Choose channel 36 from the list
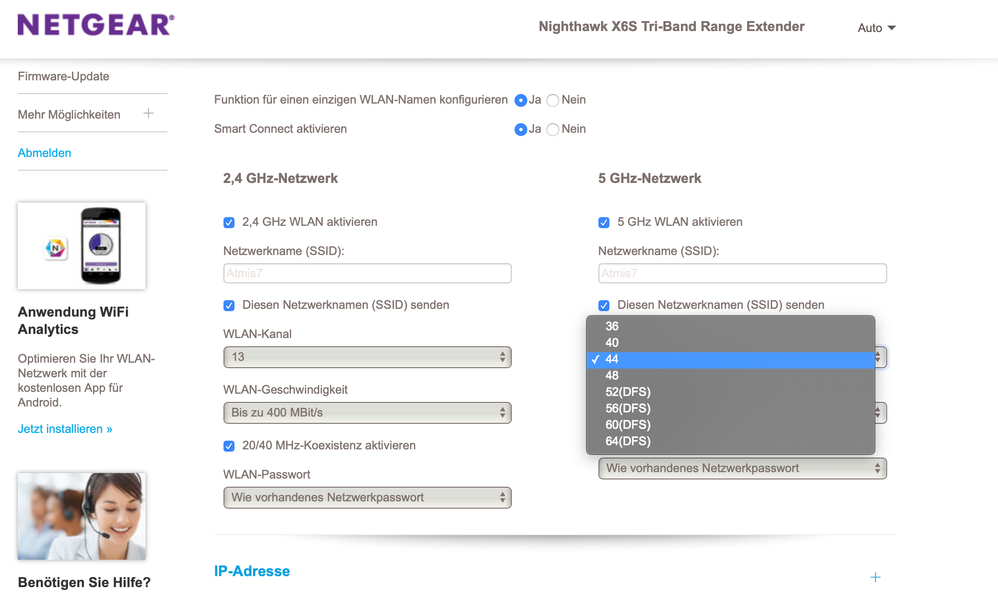This screenshot has height=594, width=998. (612, 326)
